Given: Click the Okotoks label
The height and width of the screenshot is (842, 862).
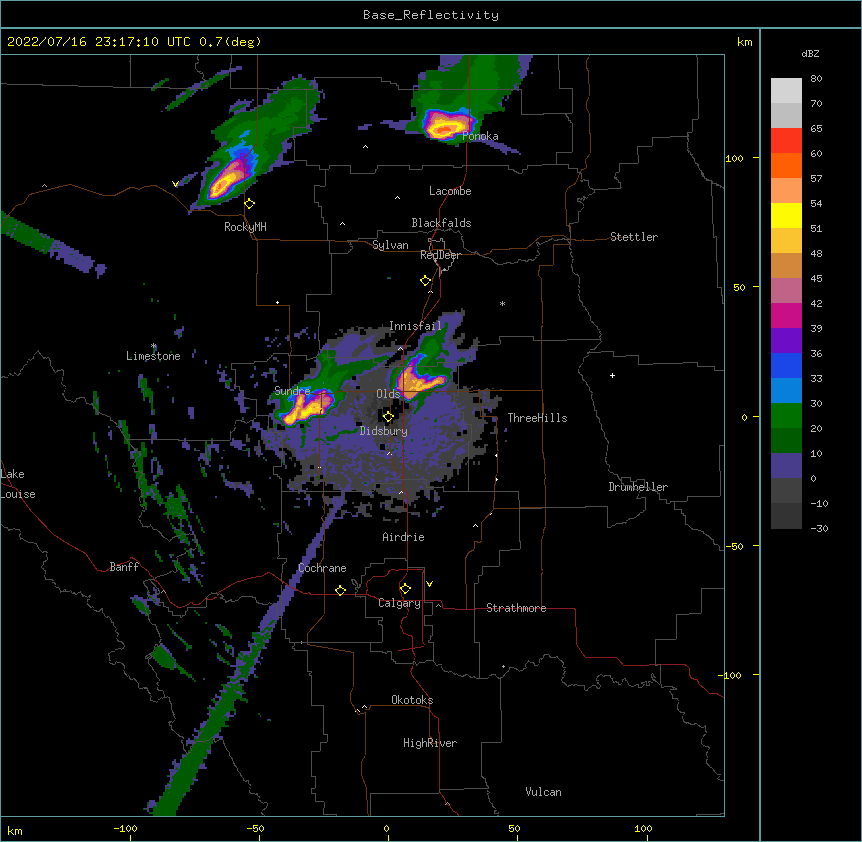Looking at the screenshot, I should [x=412, y=700].
